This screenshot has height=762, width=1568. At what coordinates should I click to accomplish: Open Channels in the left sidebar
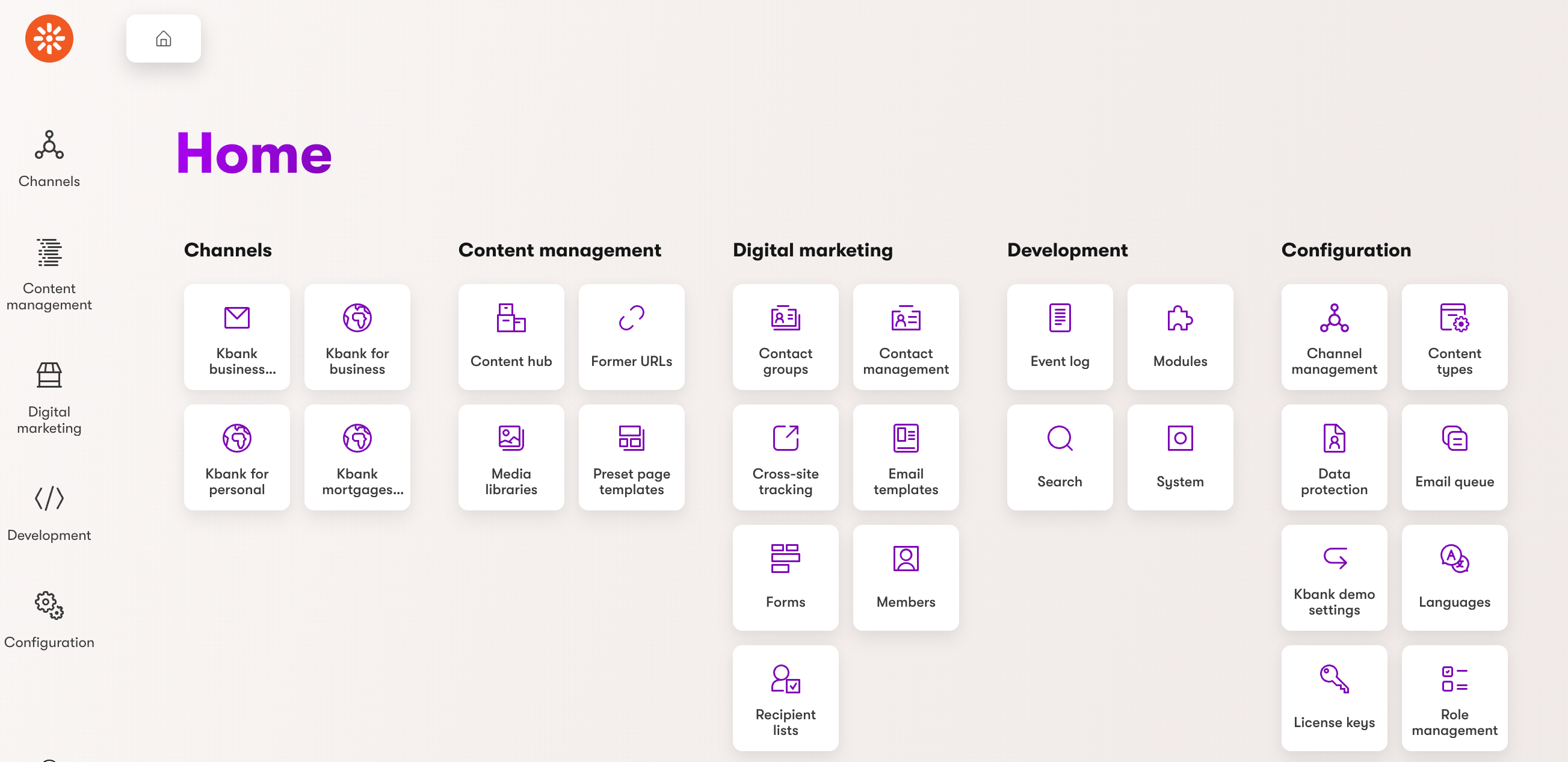tap(49, 158)
